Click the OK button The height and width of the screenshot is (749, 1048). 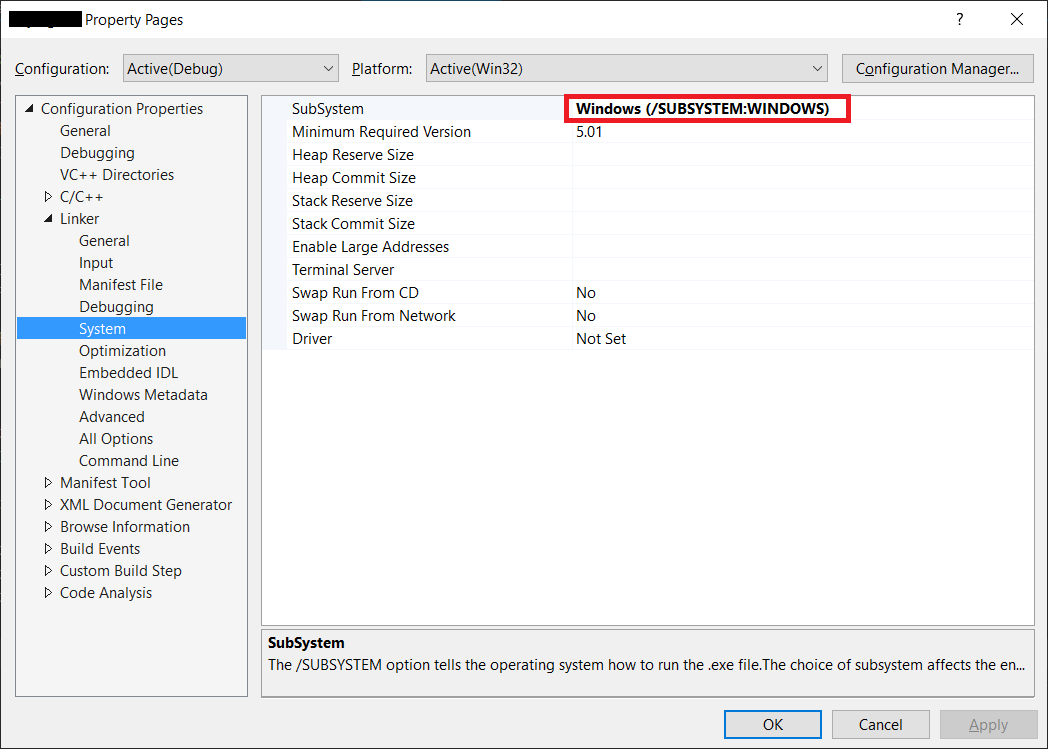[772, 724]
